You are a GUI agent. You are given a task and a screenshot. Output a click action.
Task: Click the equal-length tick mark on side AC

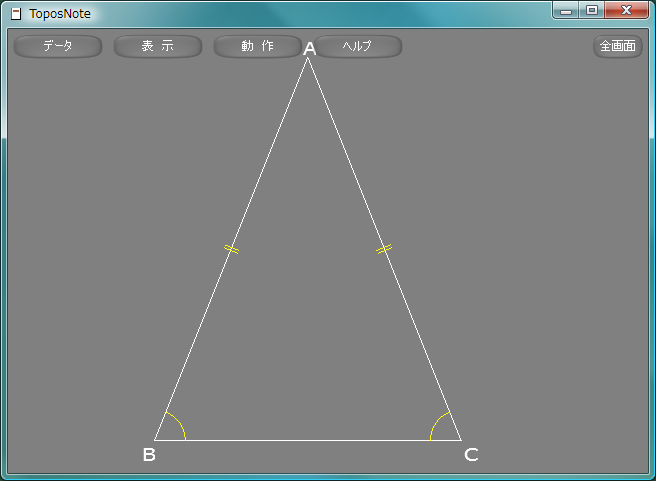pos(384,249)
